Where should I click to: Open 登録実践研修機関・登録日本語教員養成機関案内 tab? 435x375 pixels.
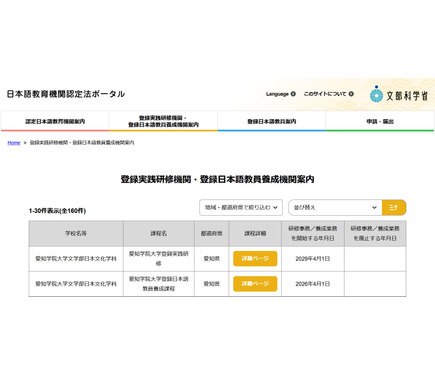click(x=163, y=121)
